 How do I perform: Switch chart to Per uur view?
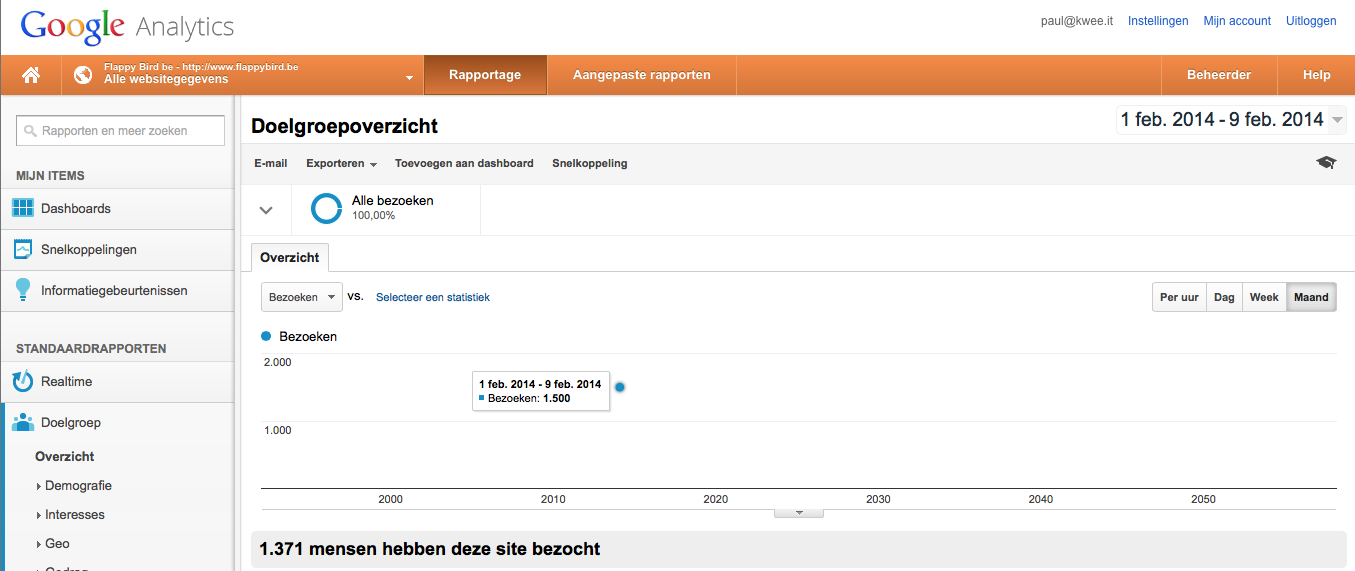tap(1180, 297)
